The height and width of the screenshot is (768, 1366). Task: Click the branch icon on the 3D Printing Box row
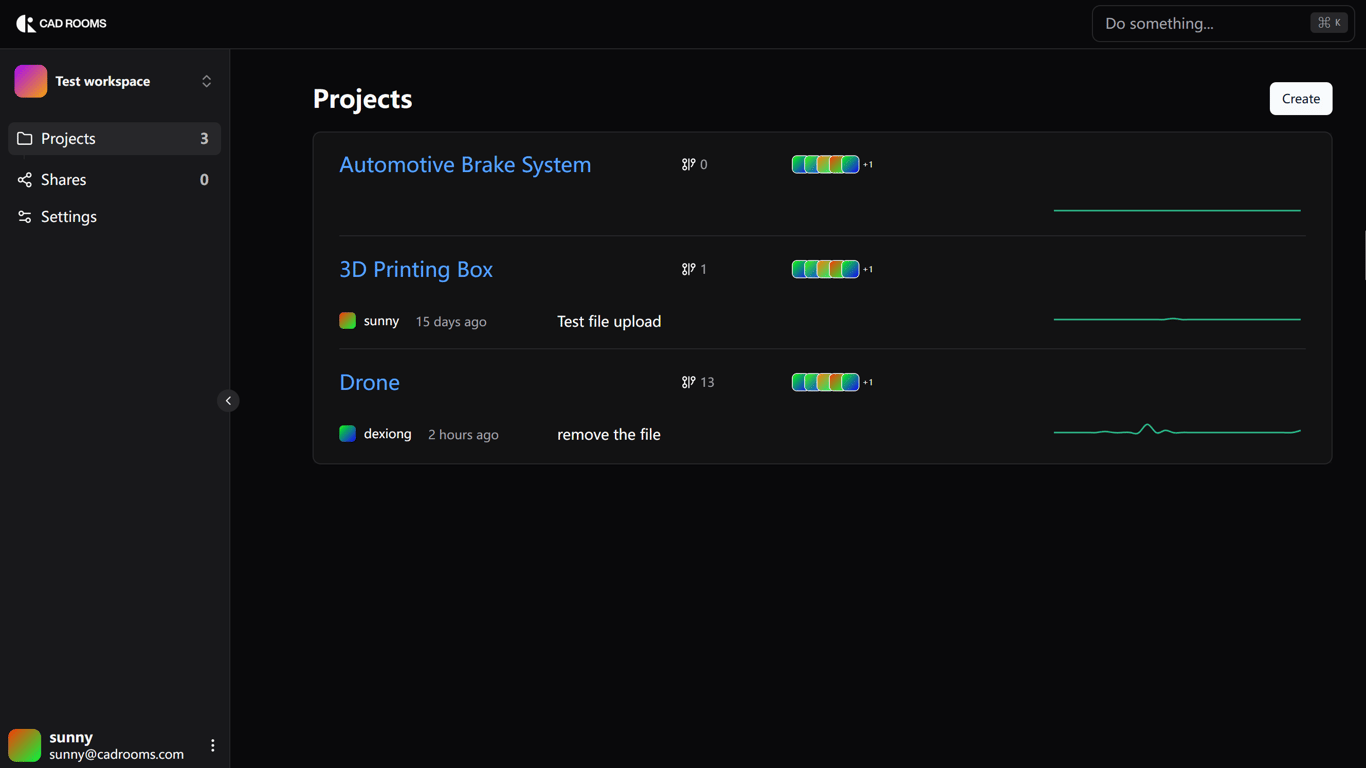click(688, 269)
